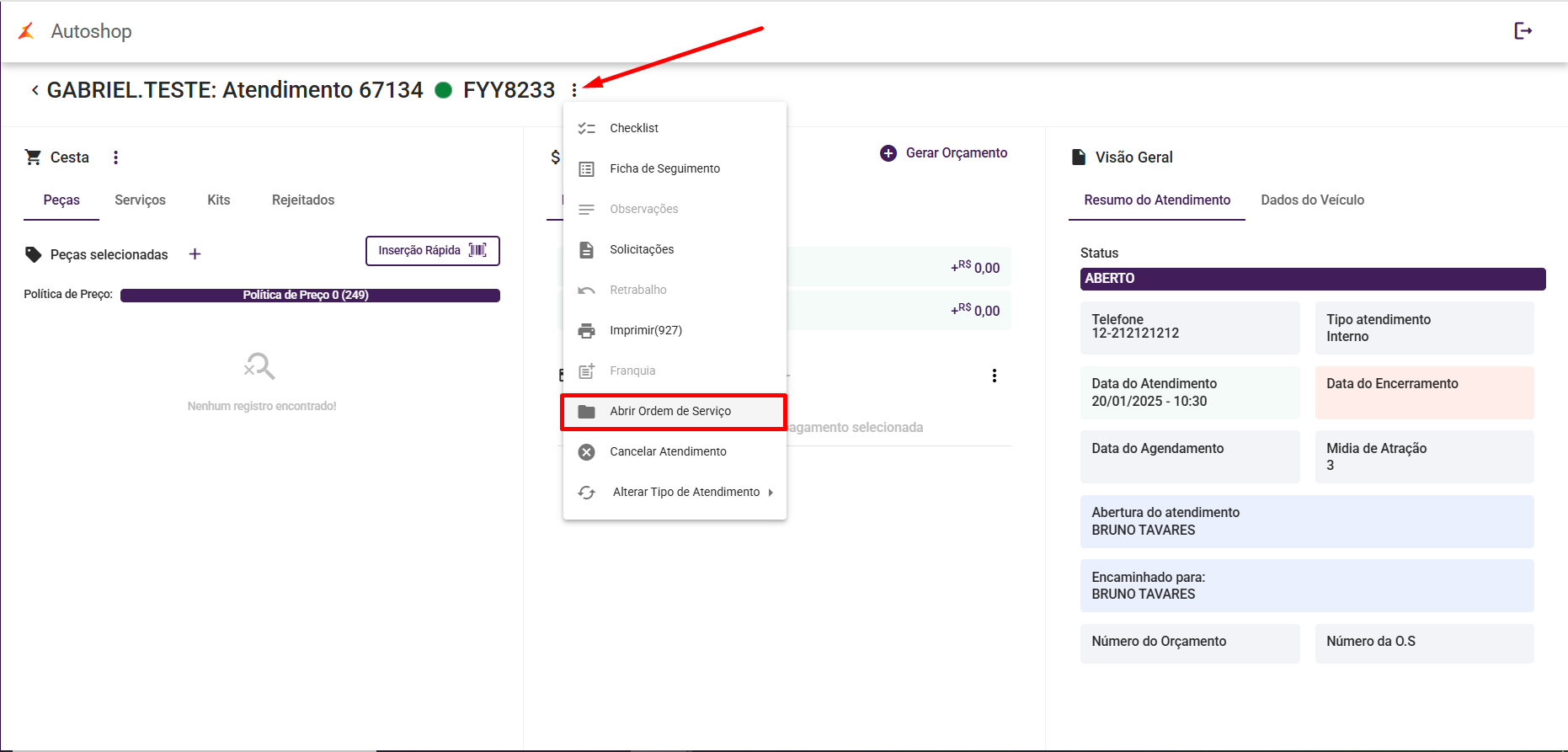Click the Data do Encerramento field
1568x752 pixels.
coord(1424,392)
